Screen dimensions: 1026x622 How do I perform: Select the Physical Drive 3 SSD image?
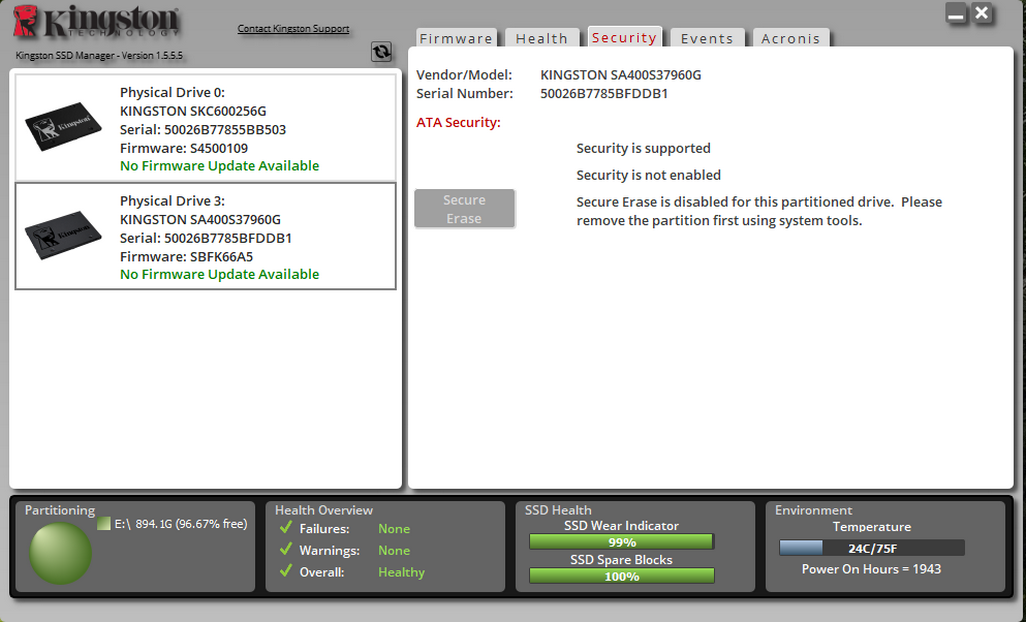click(x=63, y=236)
